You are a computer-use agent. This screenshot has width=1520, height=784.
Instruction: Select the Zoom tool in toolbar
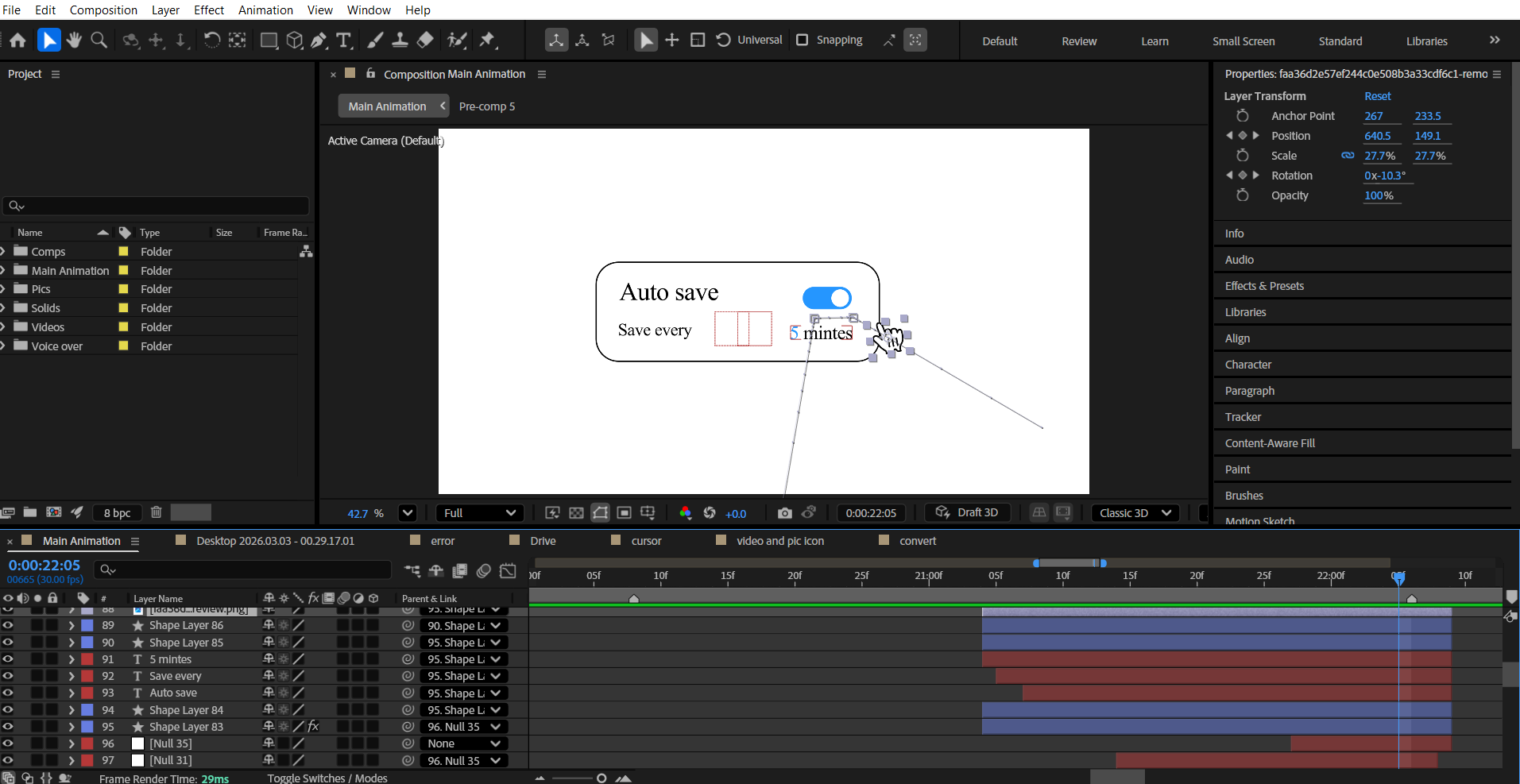99,40
